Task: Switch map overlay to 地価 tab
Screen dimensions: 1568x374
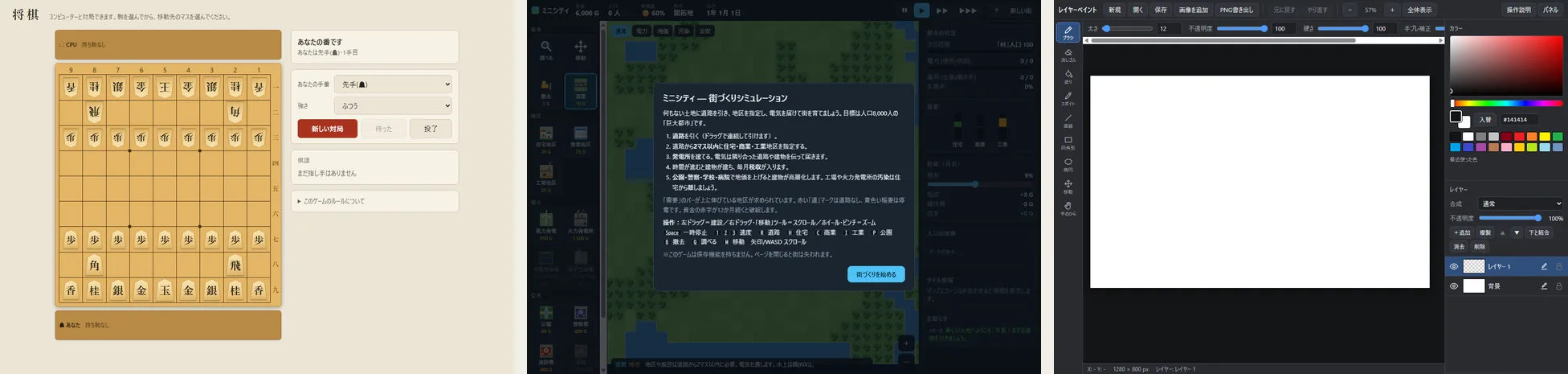Action: [663, 31]
